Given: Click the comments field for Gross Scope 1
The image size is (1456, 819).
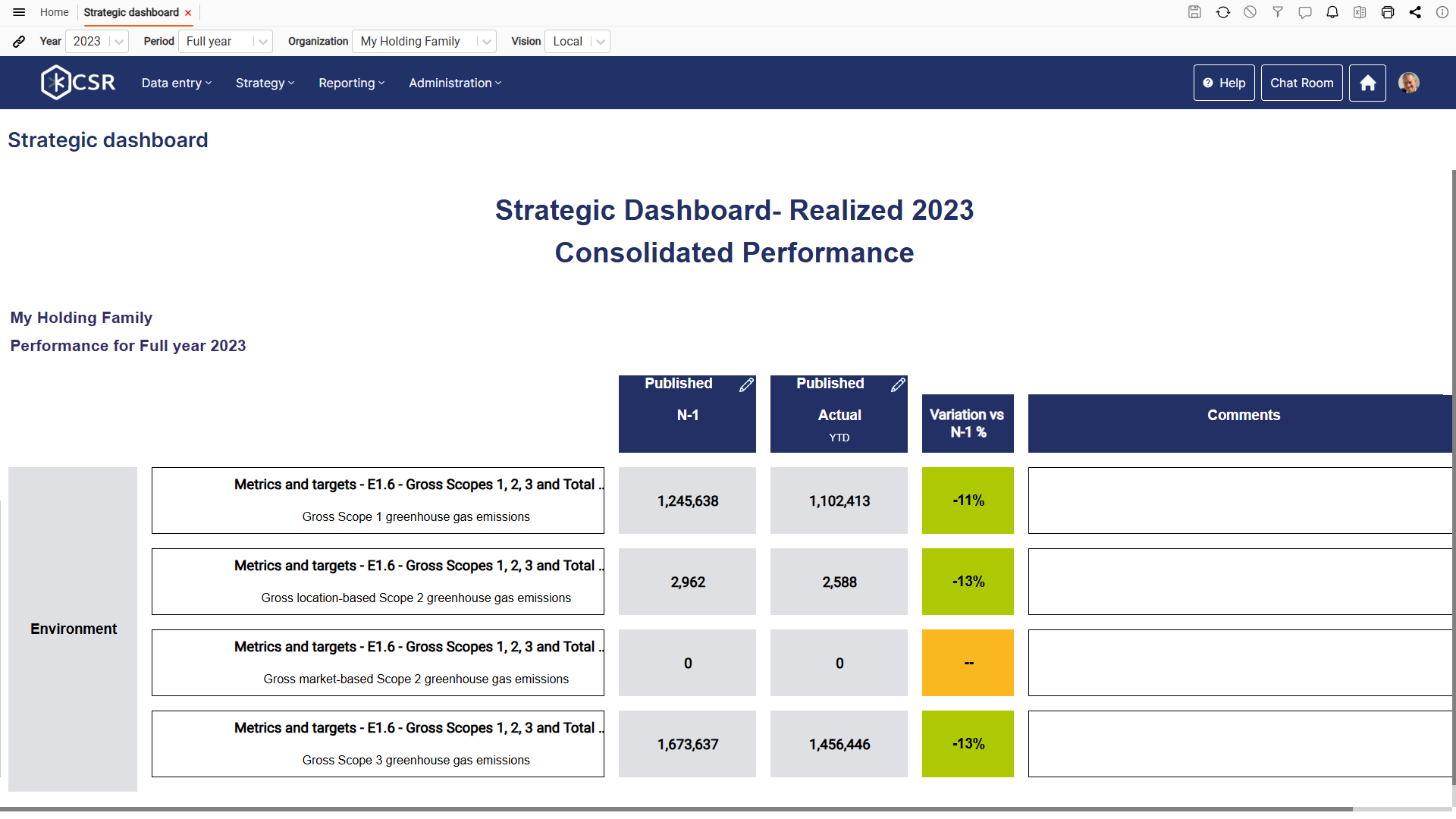Looking at the screenshot, I should coord(1239,500).
